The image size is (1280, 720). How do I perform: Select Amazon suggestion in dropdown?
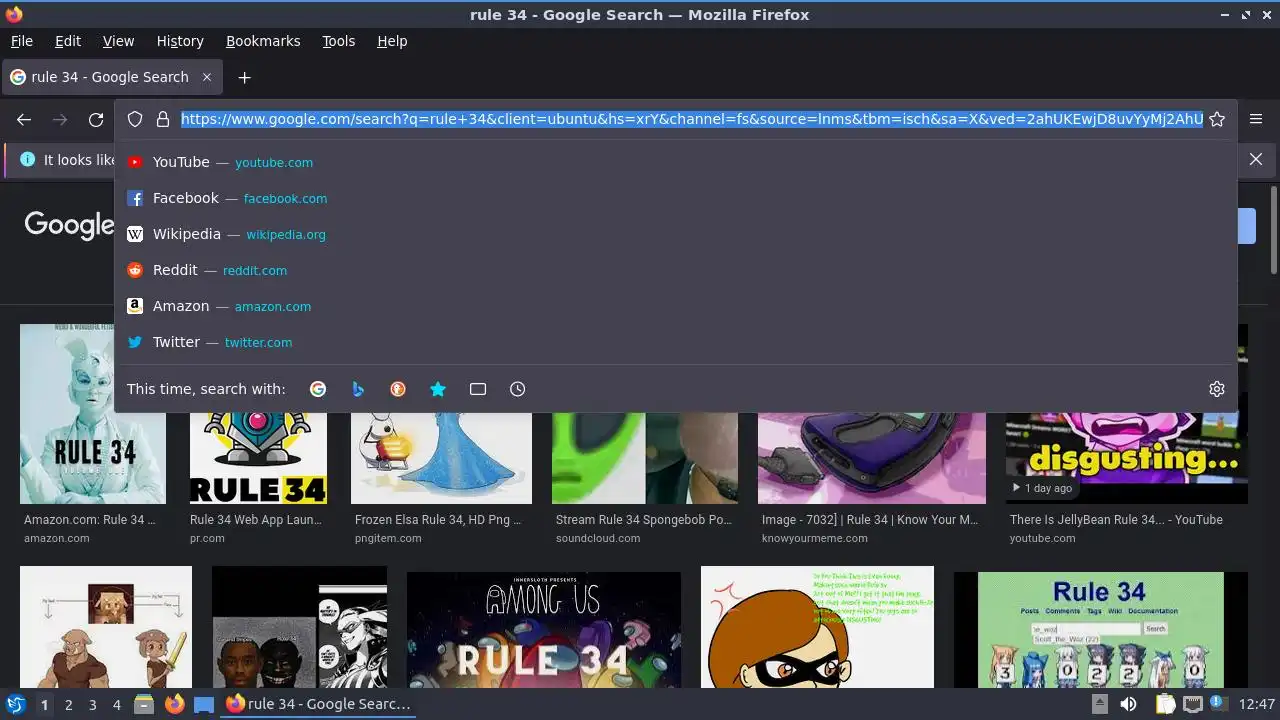point(676,306)
